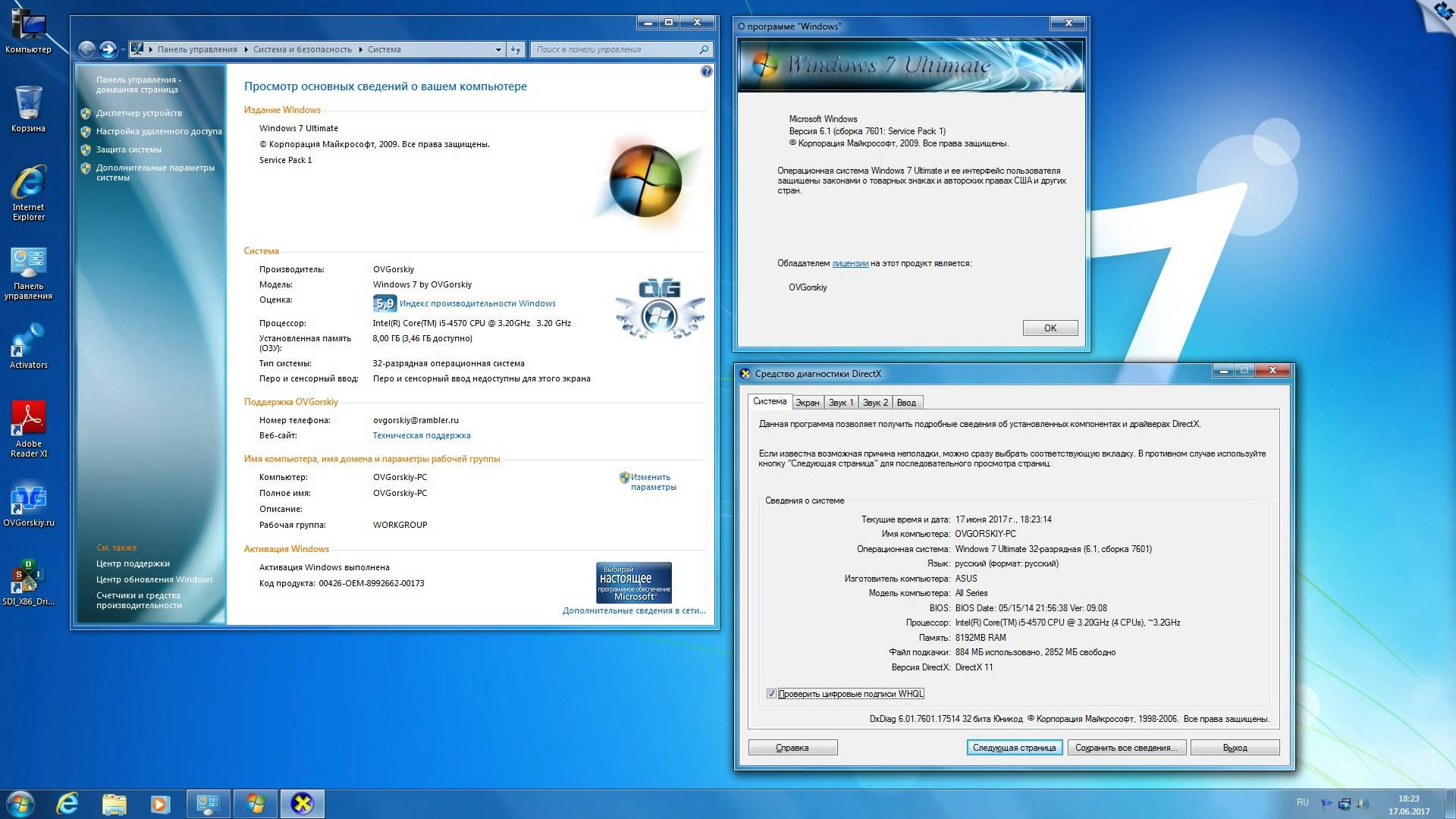The image size is (1456, 819).
Task: Click the Windows logo in system info
Action: click(646, 180)
